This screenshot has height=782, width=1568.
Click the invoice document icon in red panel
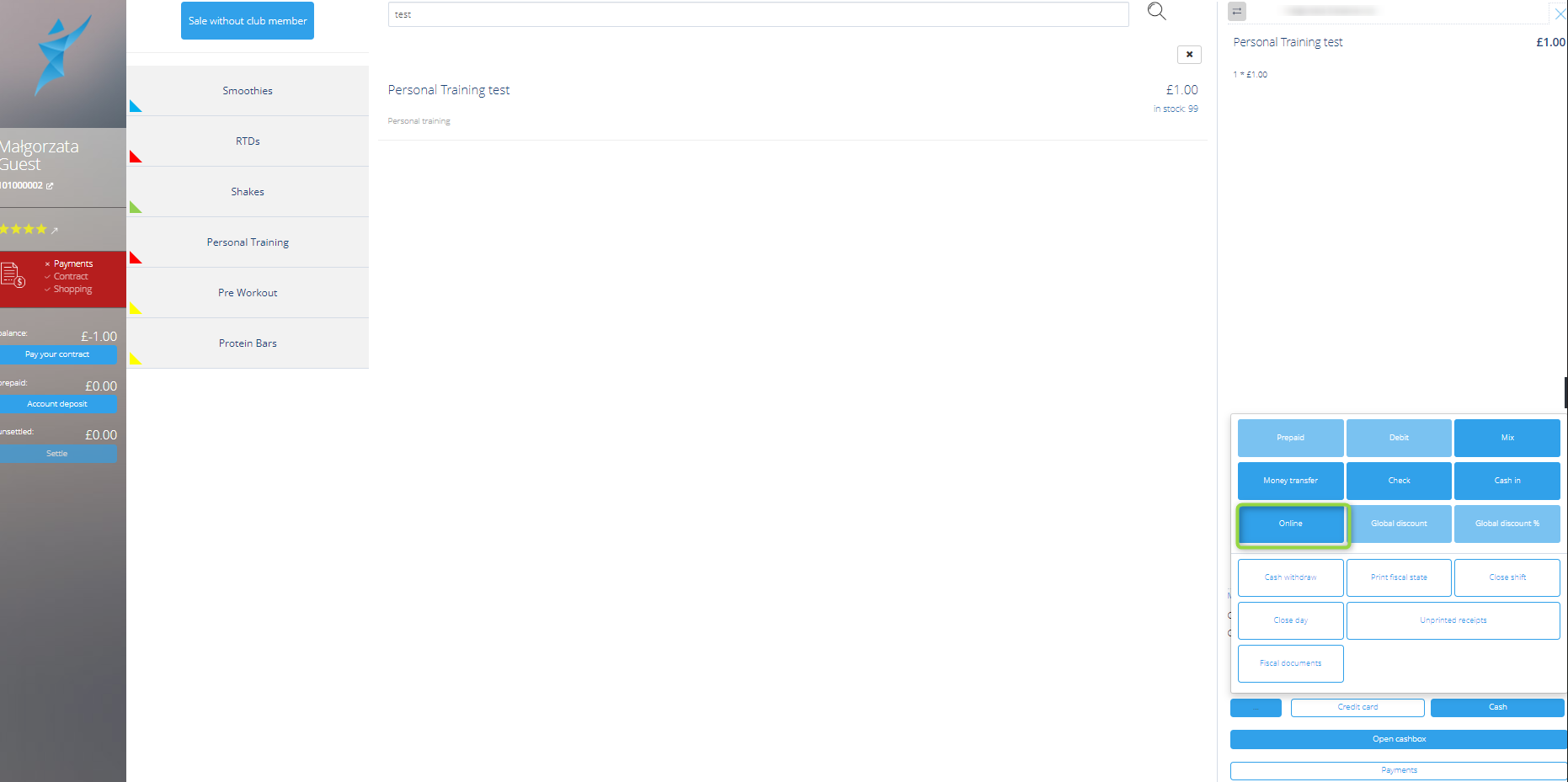pyautogui.click(x=13, y=275)
